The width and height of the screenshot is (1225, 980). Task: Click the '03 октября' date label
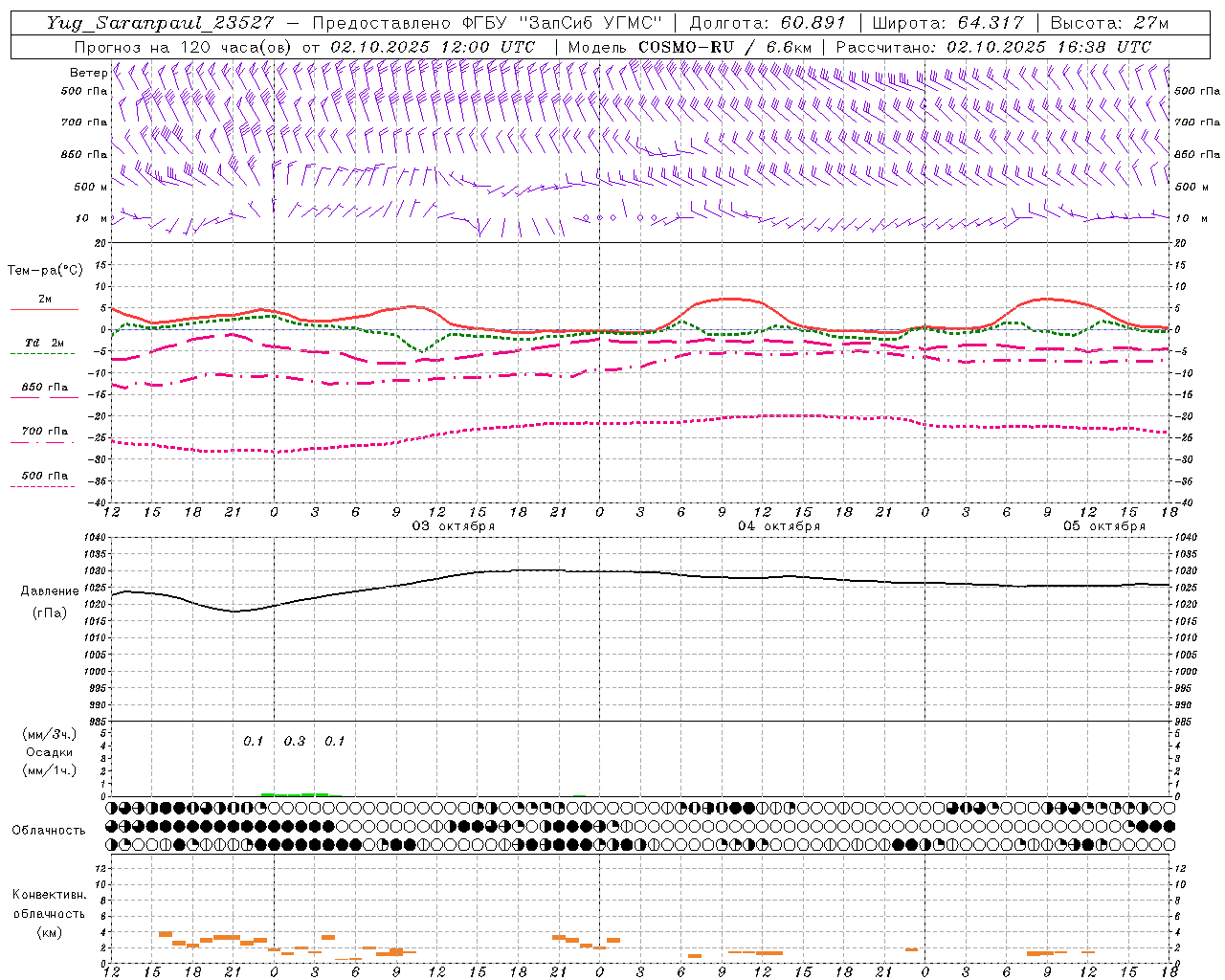point(454,526)
